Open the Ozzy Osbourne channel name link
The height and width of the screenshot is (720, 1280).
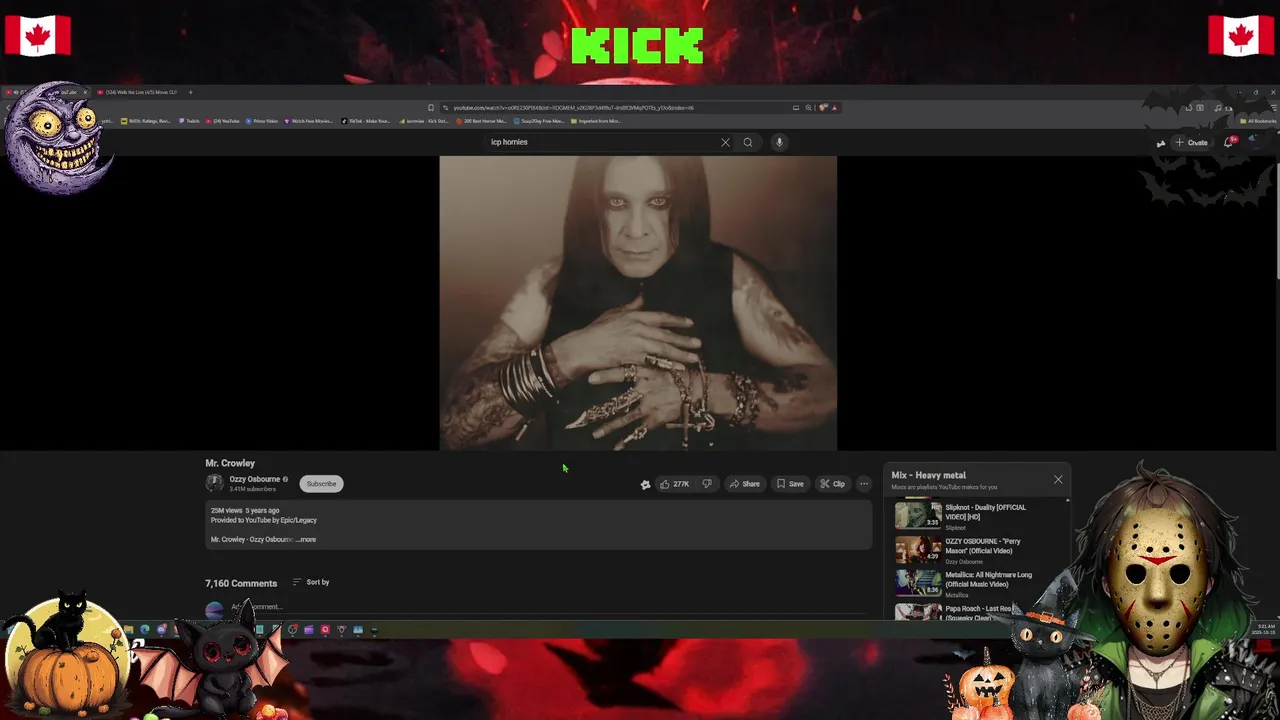click(254, 479)
